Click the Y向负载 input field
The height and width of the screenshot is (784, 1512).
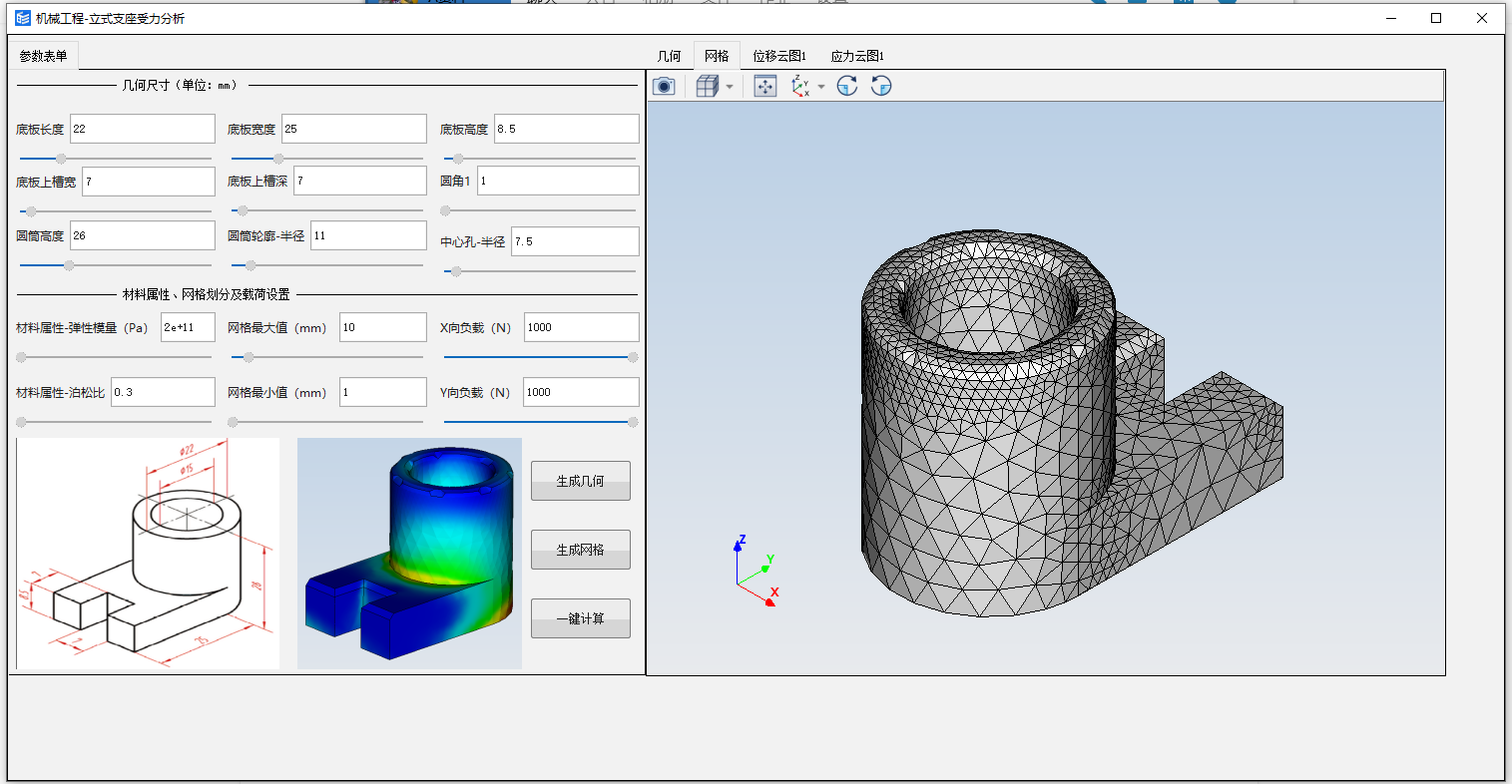point(582,392)
